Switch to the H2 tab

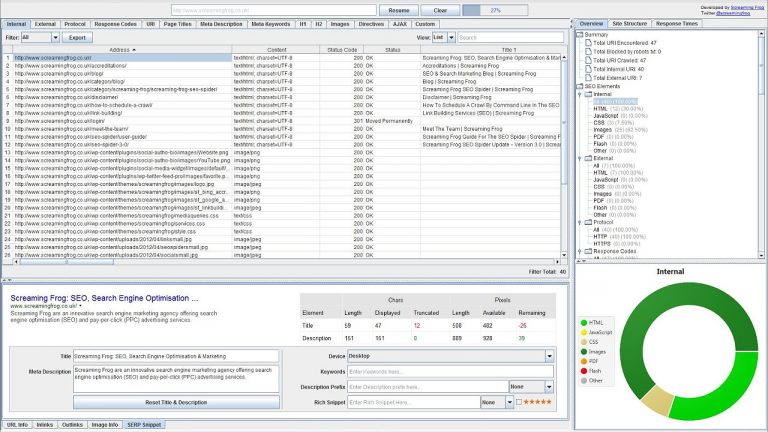[318, 24]
